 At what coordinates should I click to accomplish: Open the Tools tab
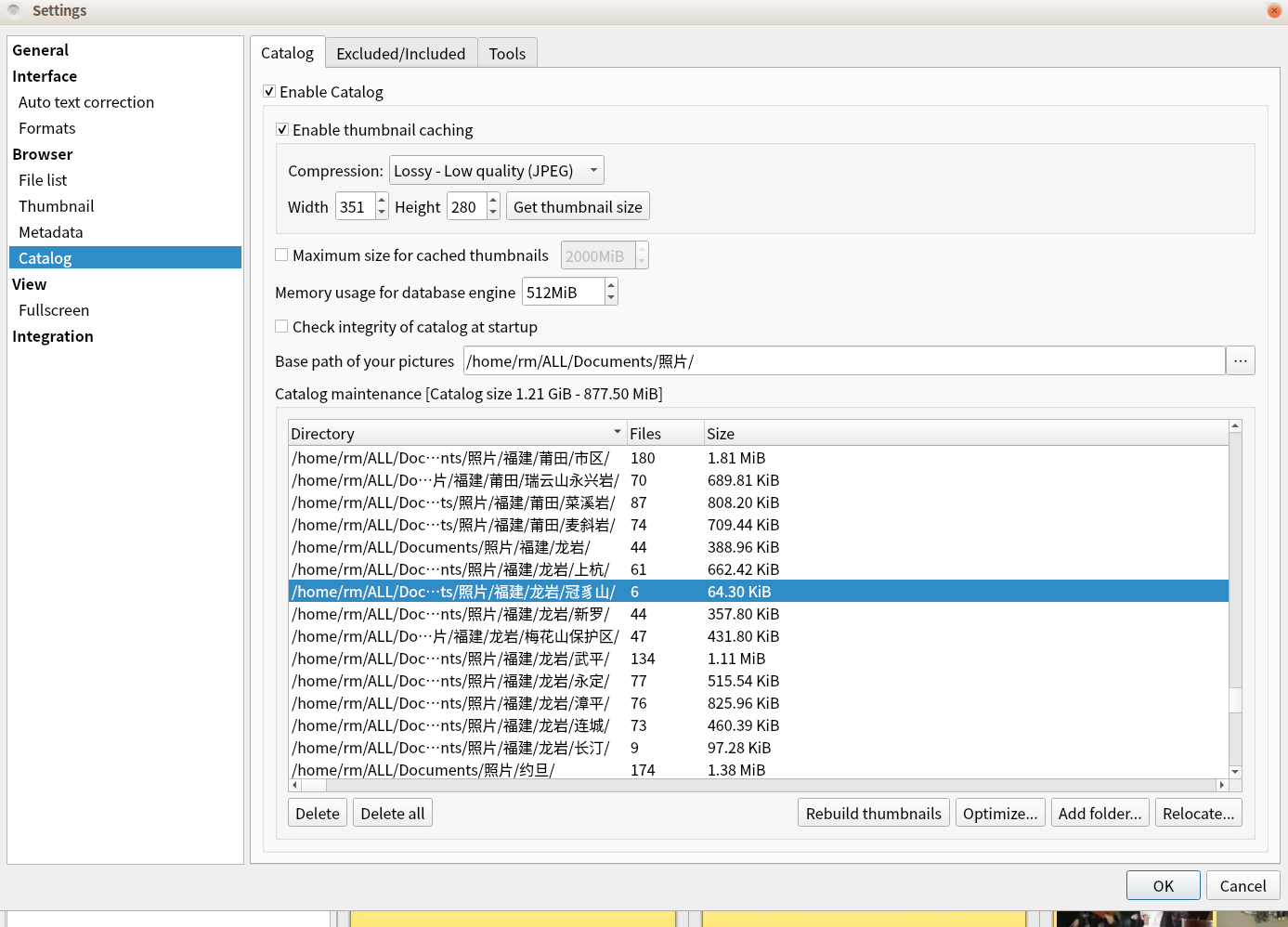[507, 53]
